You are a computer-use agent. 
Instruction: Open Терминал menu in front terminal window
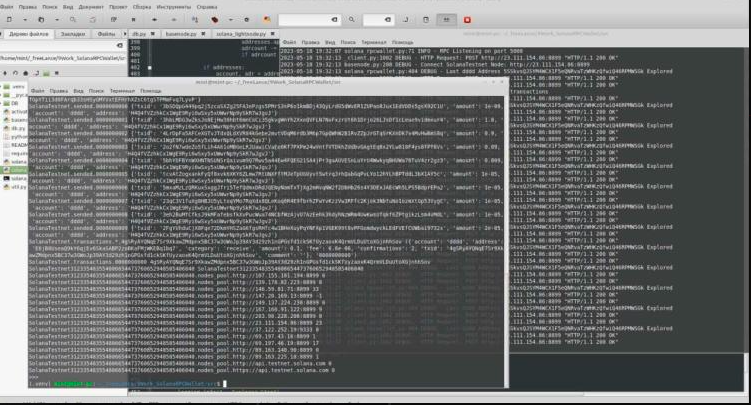(122, 90)
